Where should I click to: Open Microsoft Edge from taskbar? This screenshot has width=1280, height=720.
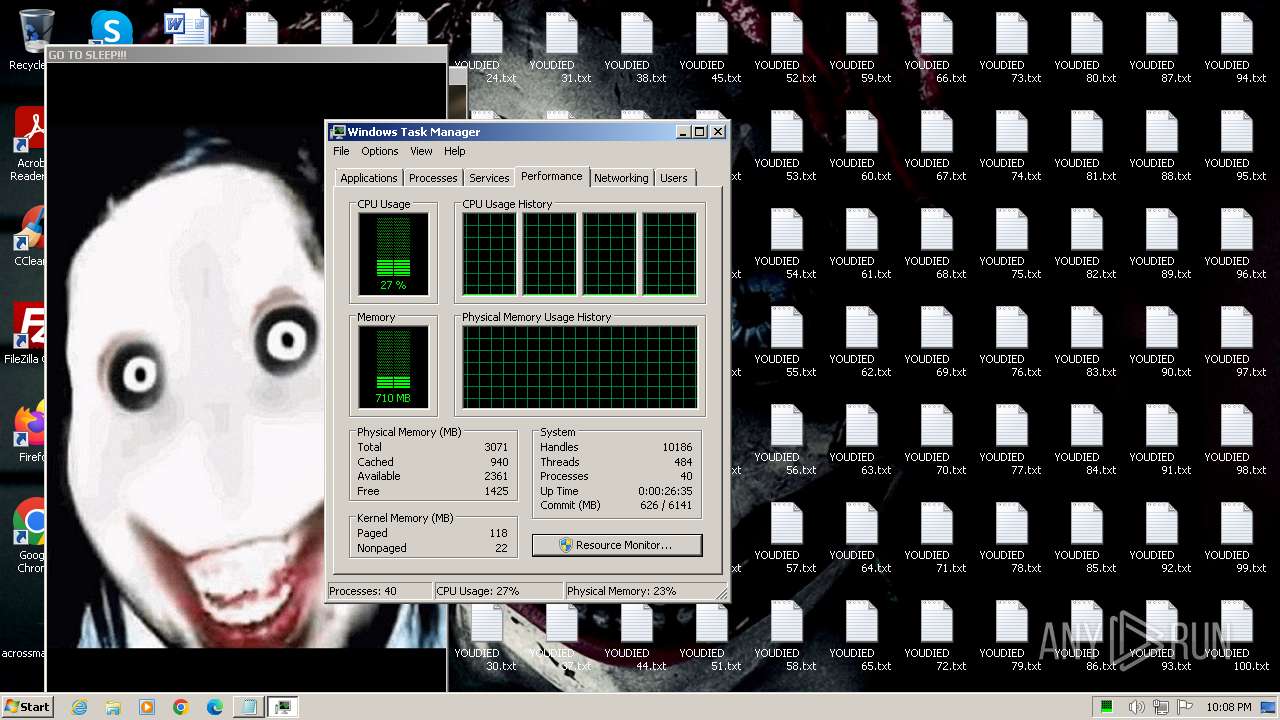(x=214, y=707)
